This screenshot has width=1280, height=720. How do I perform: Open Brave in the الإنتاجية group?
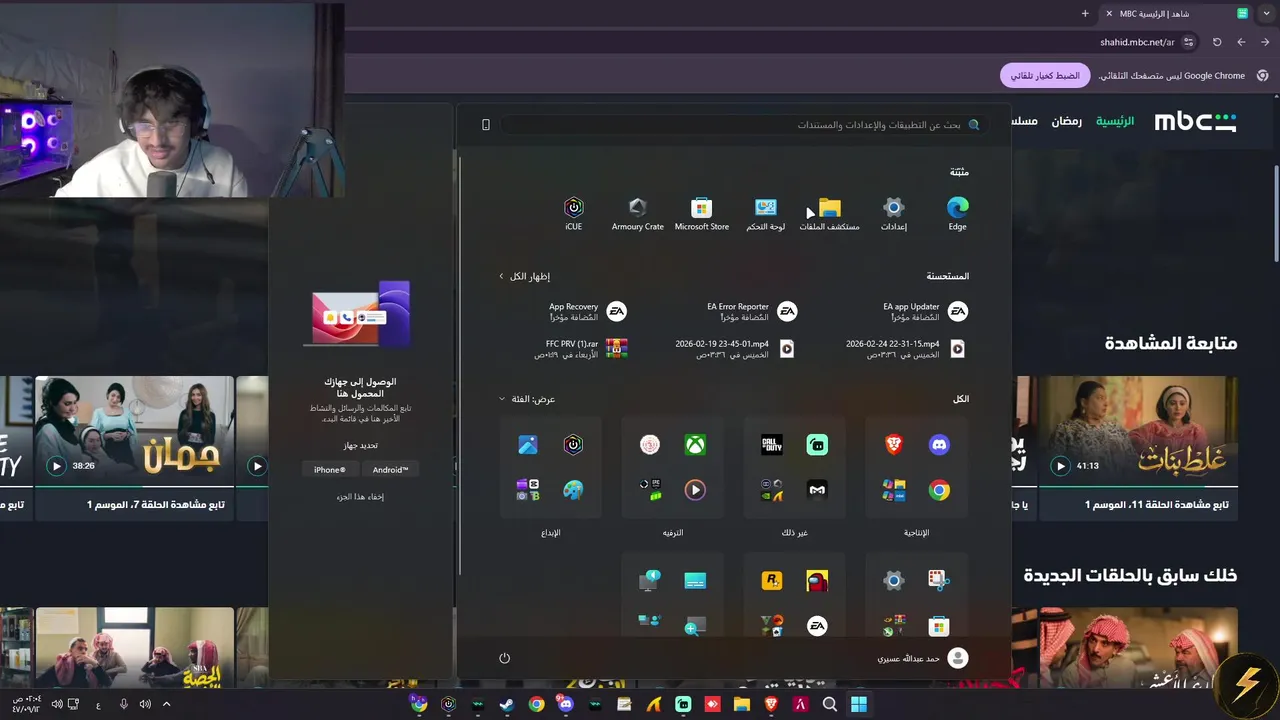(894, 445)
